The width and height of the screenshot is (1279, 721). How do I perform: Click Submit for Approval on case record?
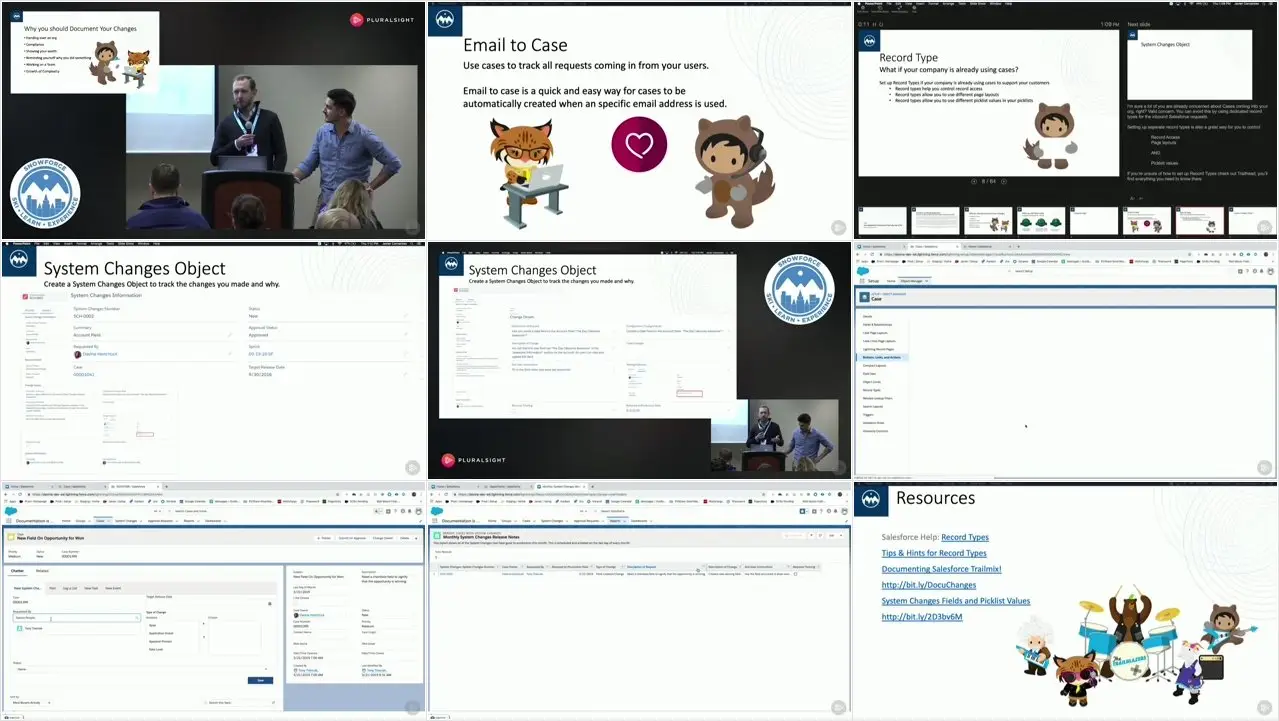pos(352,538)
